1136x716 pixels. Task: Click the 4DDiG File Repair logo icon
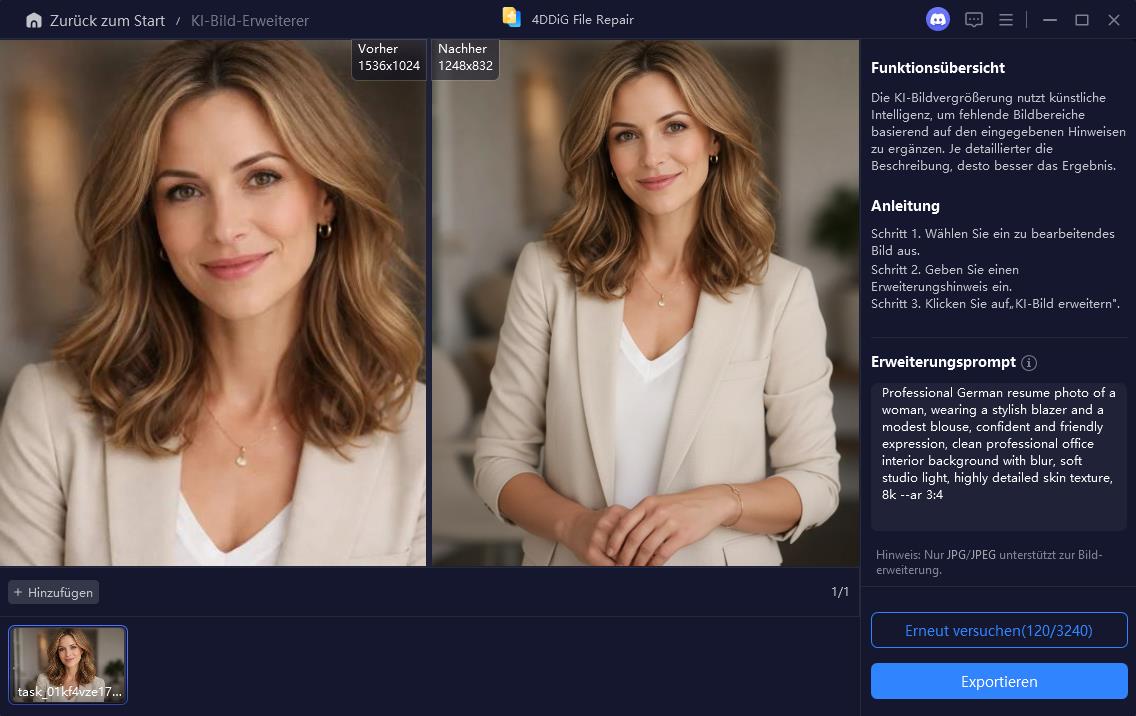[x=512, y=17]
